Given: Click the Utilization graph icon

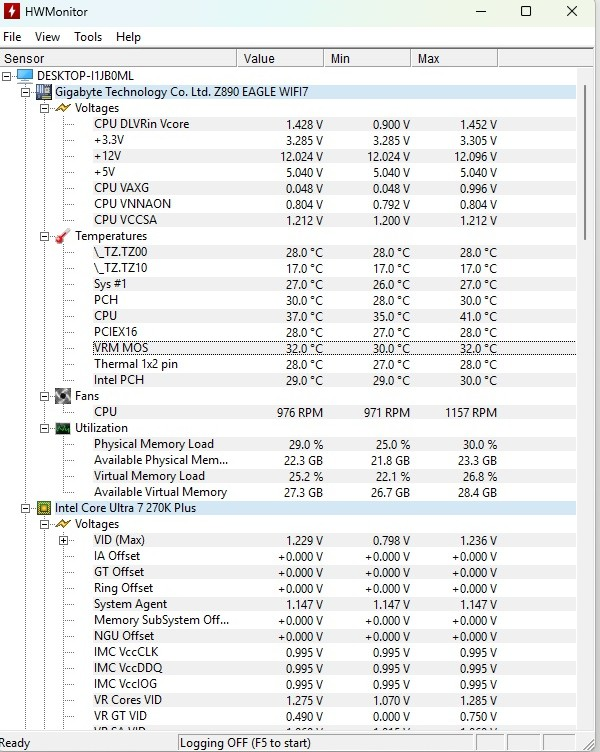Looking at the screenshot, I should click(63, 428).
